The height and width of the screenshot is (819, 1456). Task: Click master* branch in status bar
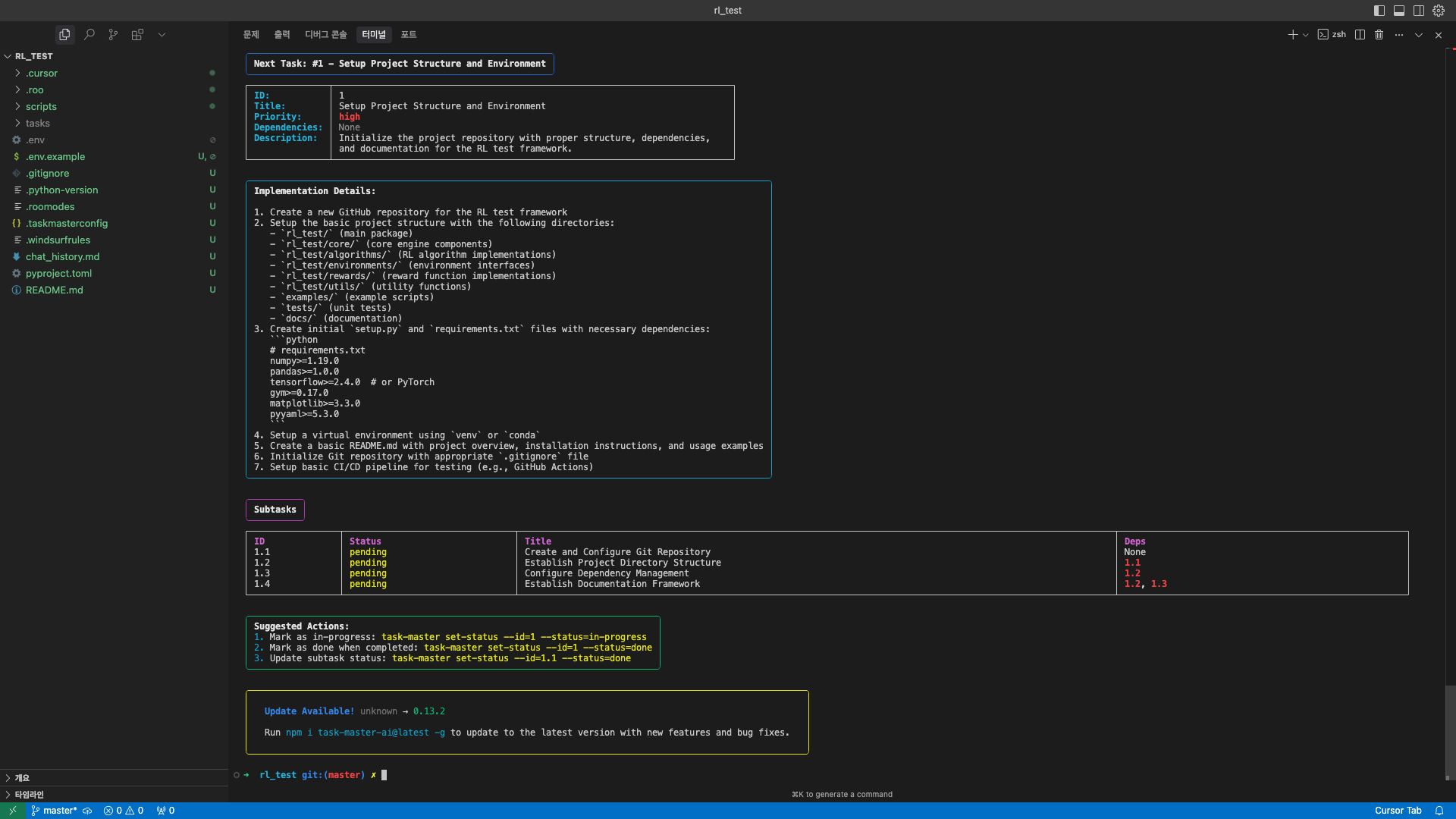pos(54,811)
